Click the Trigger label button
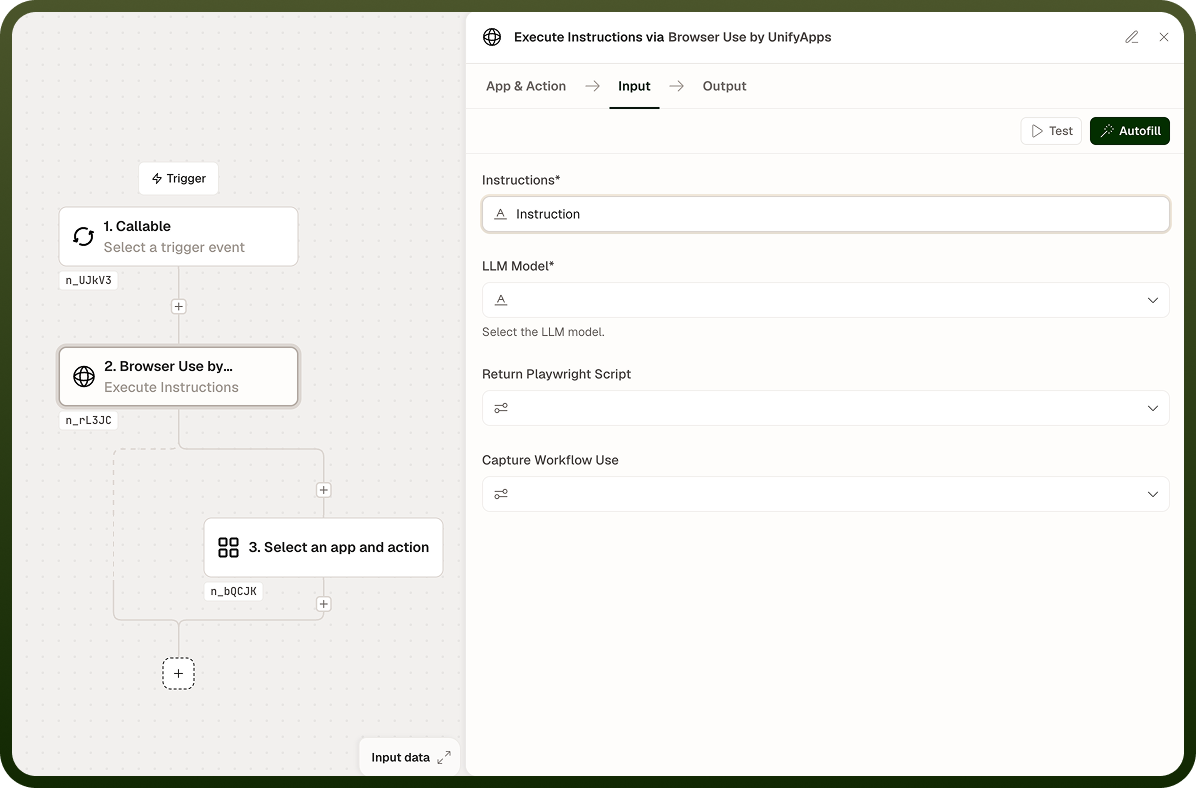This screenshot has height=788, width=1196. click(178, 179)
